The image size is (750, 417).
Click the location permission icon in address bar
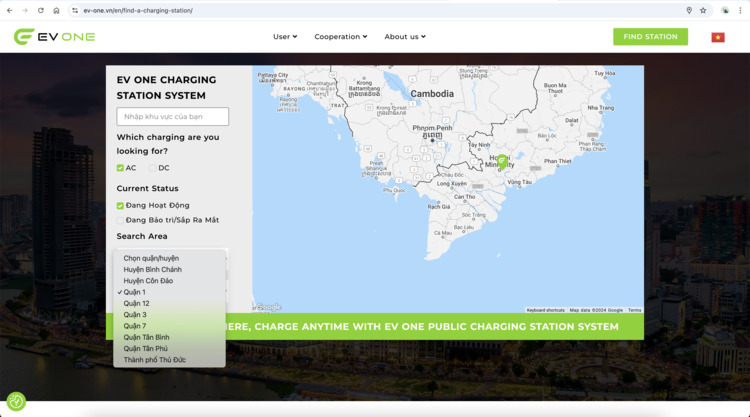pyautogui.click(x=689, y=11)
